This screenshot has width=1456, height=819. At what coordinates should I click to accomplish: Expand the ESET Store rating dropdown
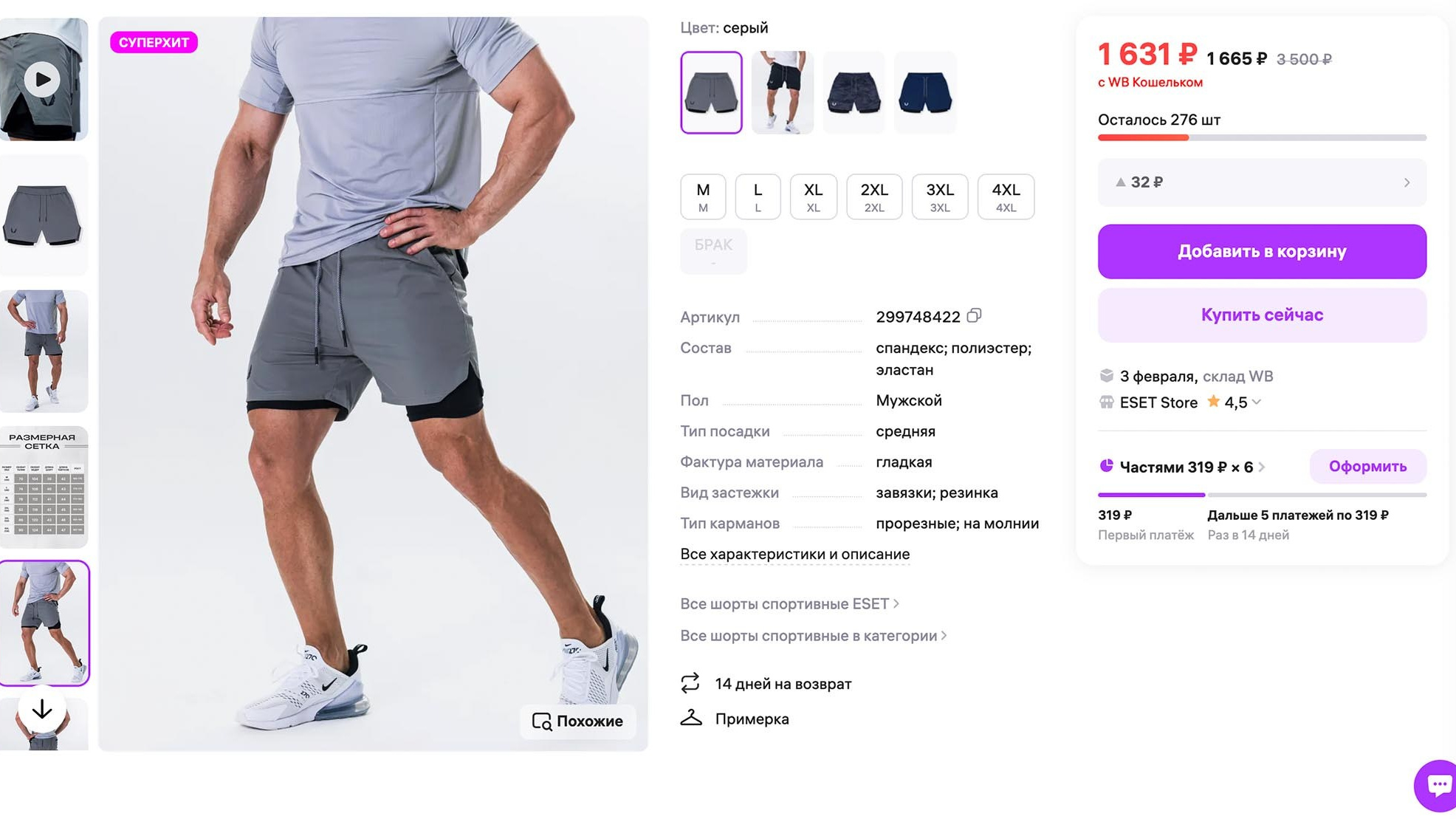(1257, 402)
